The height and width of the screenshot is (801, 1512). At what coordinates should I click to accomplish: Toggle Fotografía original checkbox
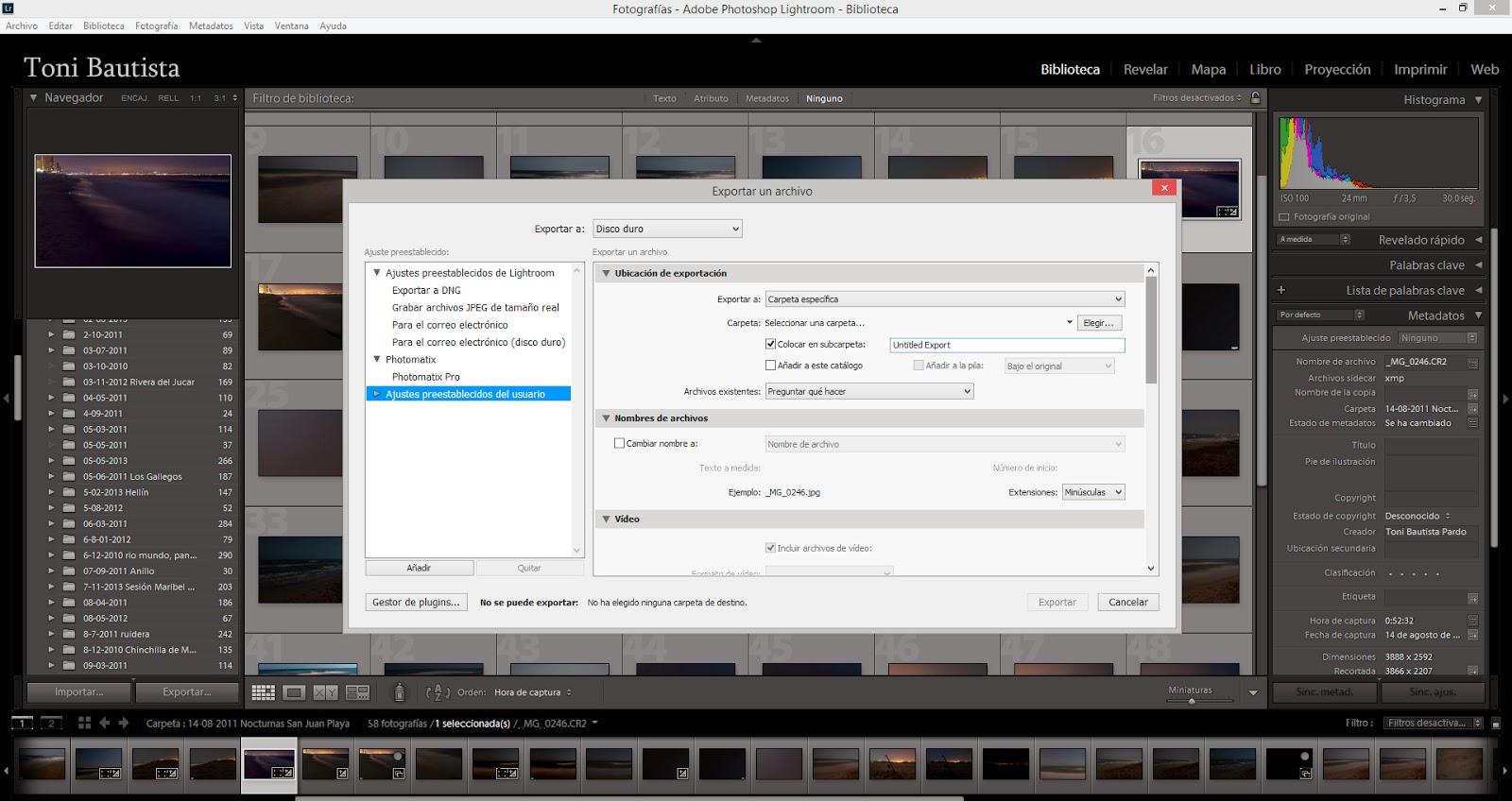tap(1283, 216)
